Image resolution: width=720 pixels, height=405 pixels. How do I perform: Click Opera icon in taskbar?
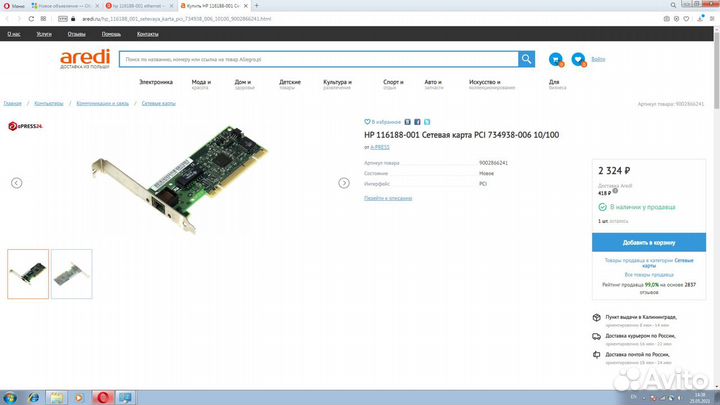103,398
